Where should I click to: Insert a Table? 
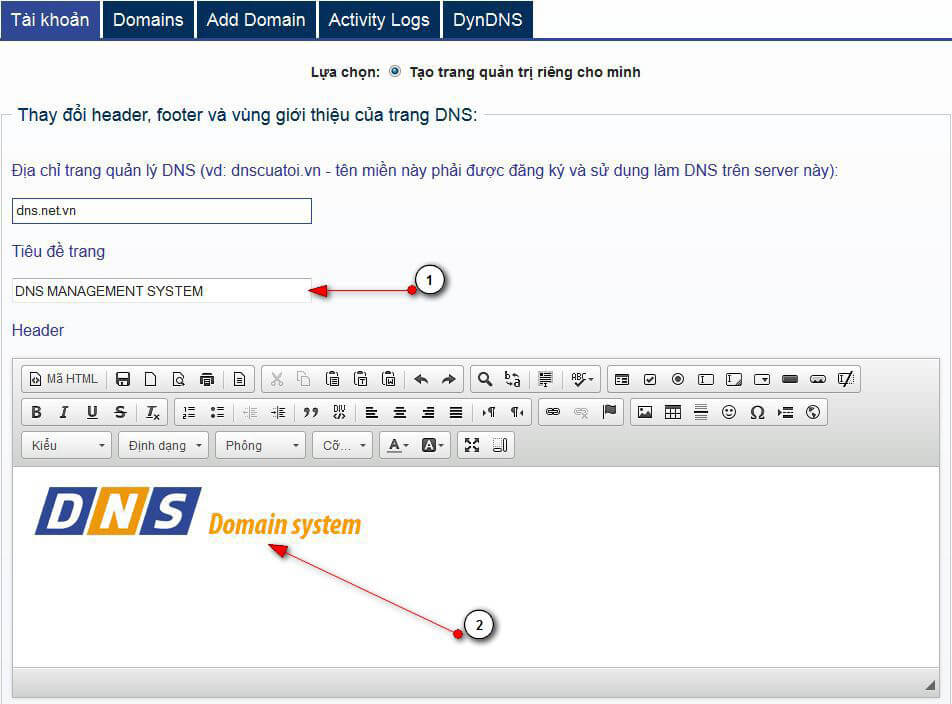click(x=673, y=413)
